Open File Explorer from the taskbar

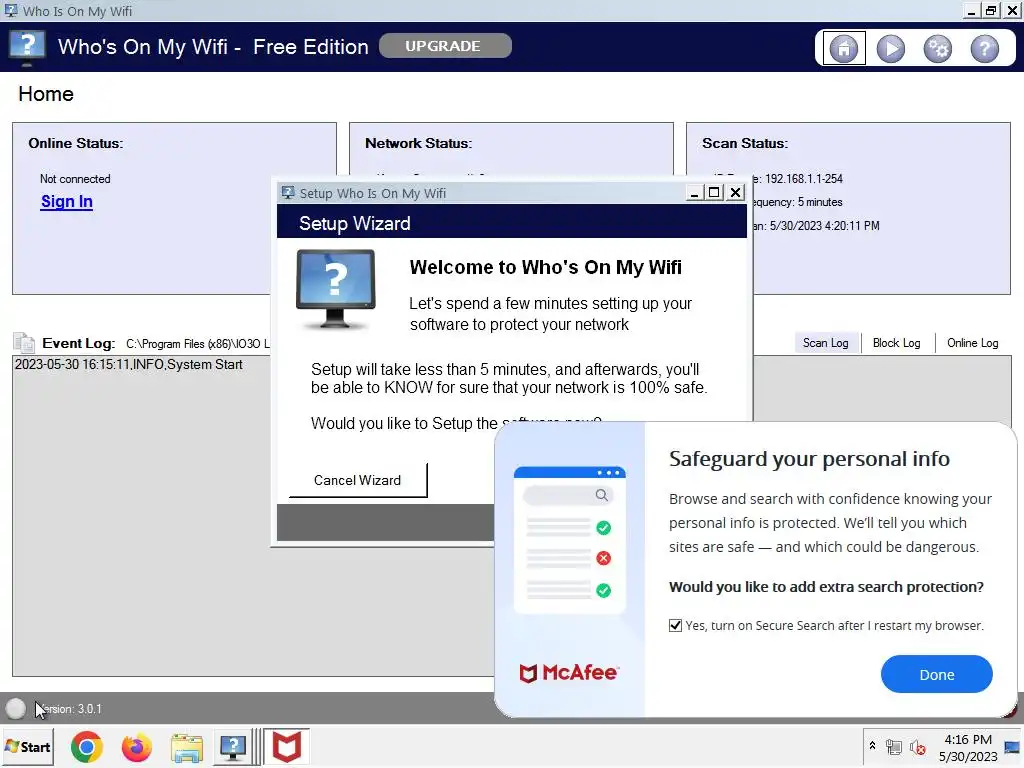click(x=187, y=748)
